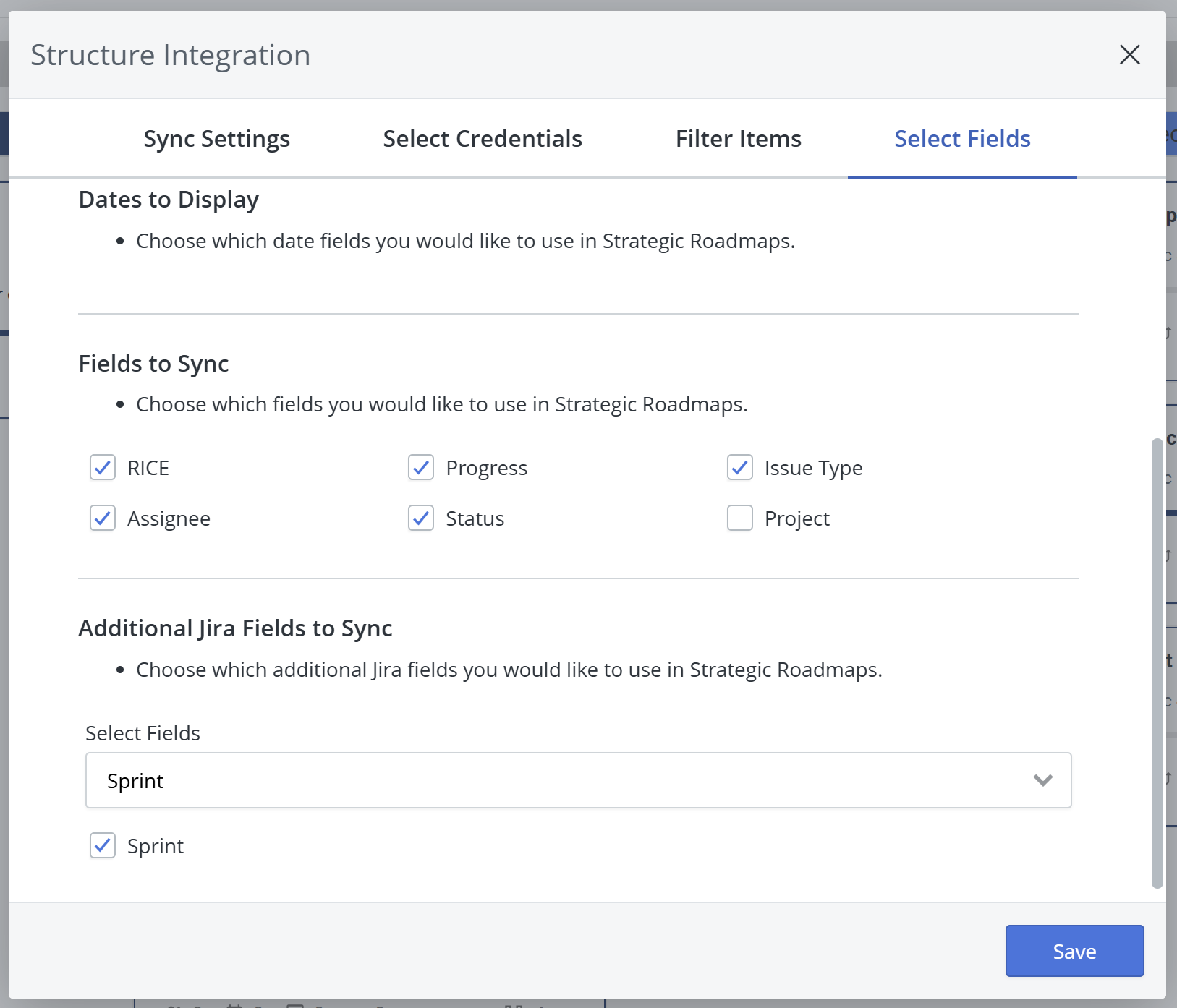The width and height of the screenshot is (1177, 1008).
Task: Close the Structure Integration dialog
Action: coord(1129,55)
